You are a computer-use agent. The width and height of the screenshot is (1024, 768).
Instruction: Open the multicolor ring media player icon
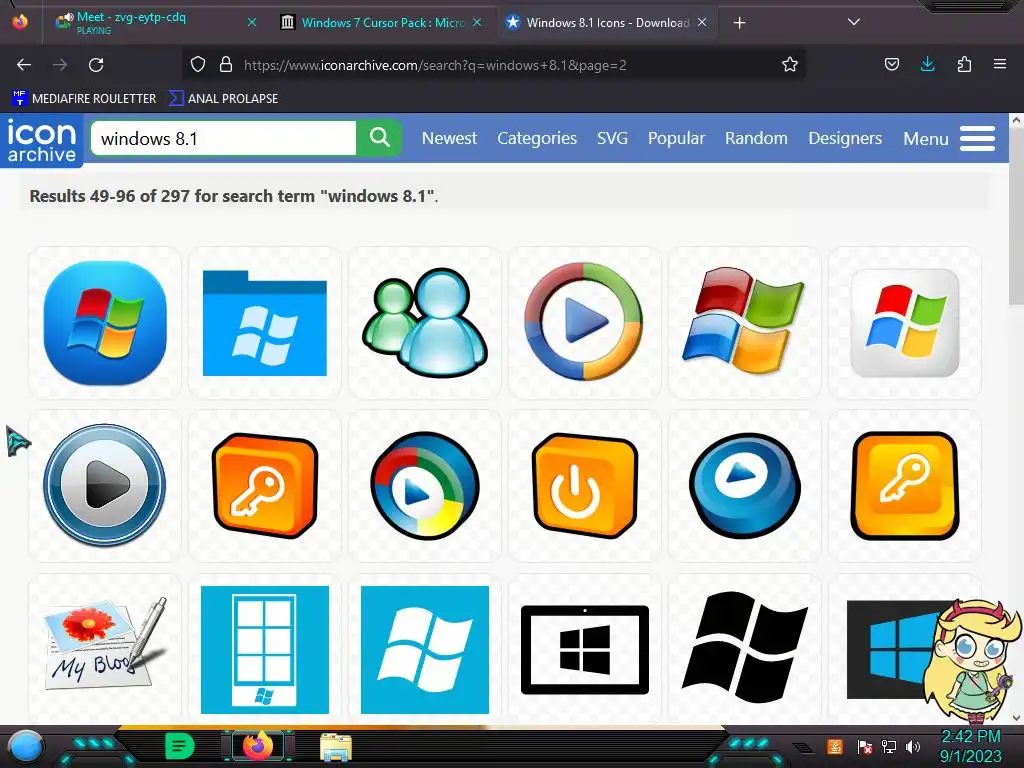584,323
